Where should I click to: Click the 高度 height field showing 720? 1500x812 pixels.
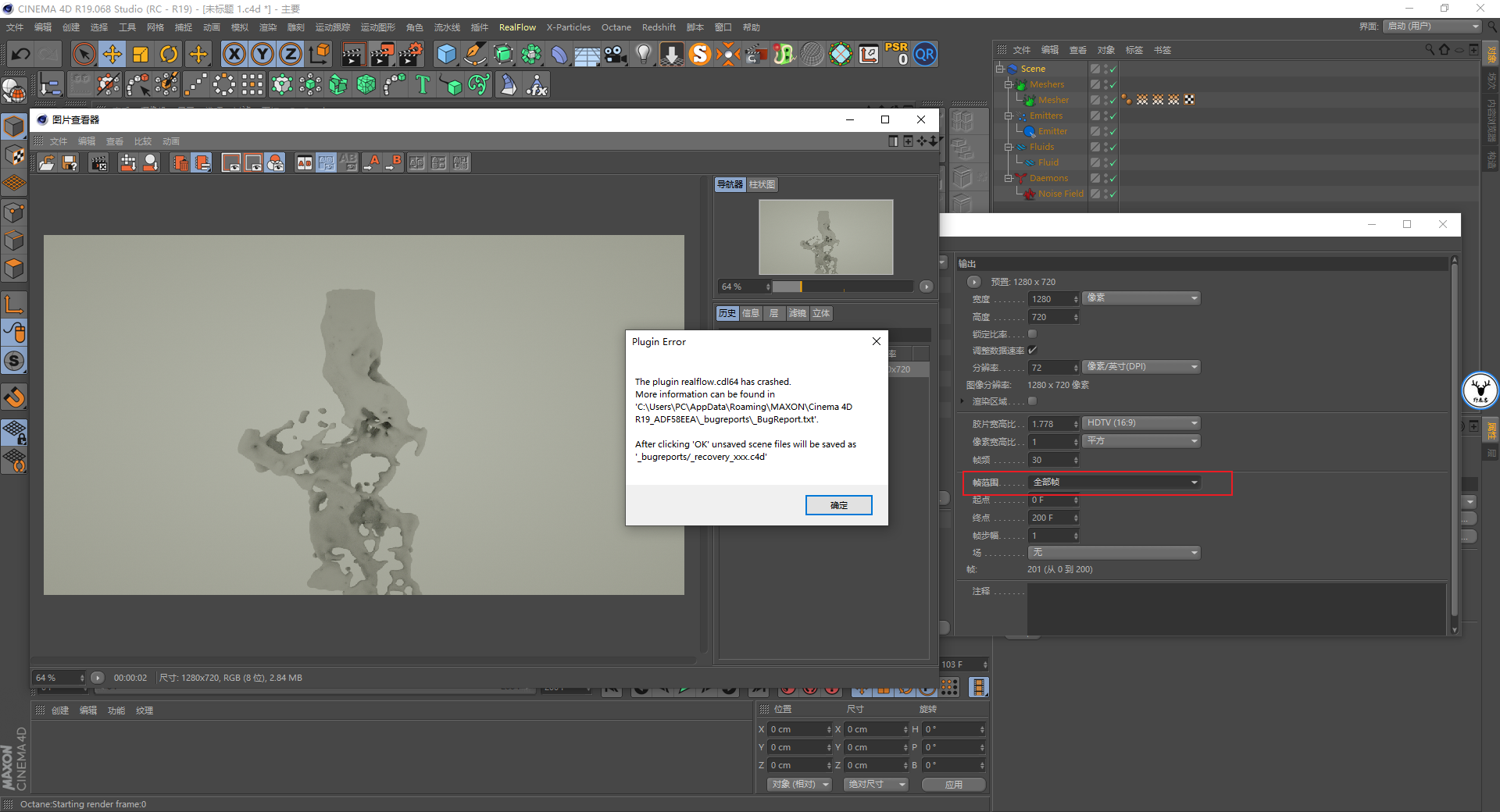point(1053,317)
